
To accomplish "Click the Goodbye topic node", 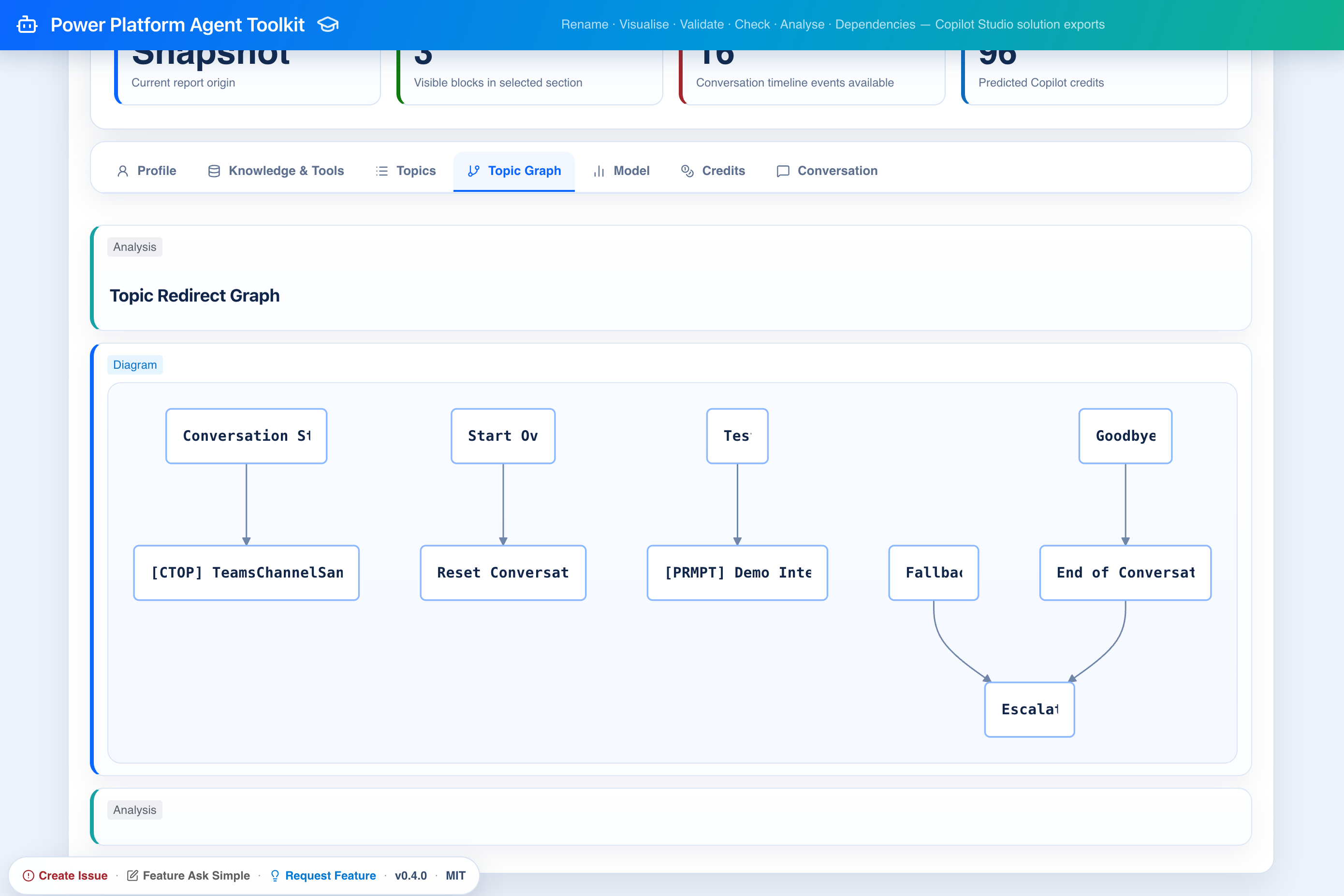I will coord(1125,436).
